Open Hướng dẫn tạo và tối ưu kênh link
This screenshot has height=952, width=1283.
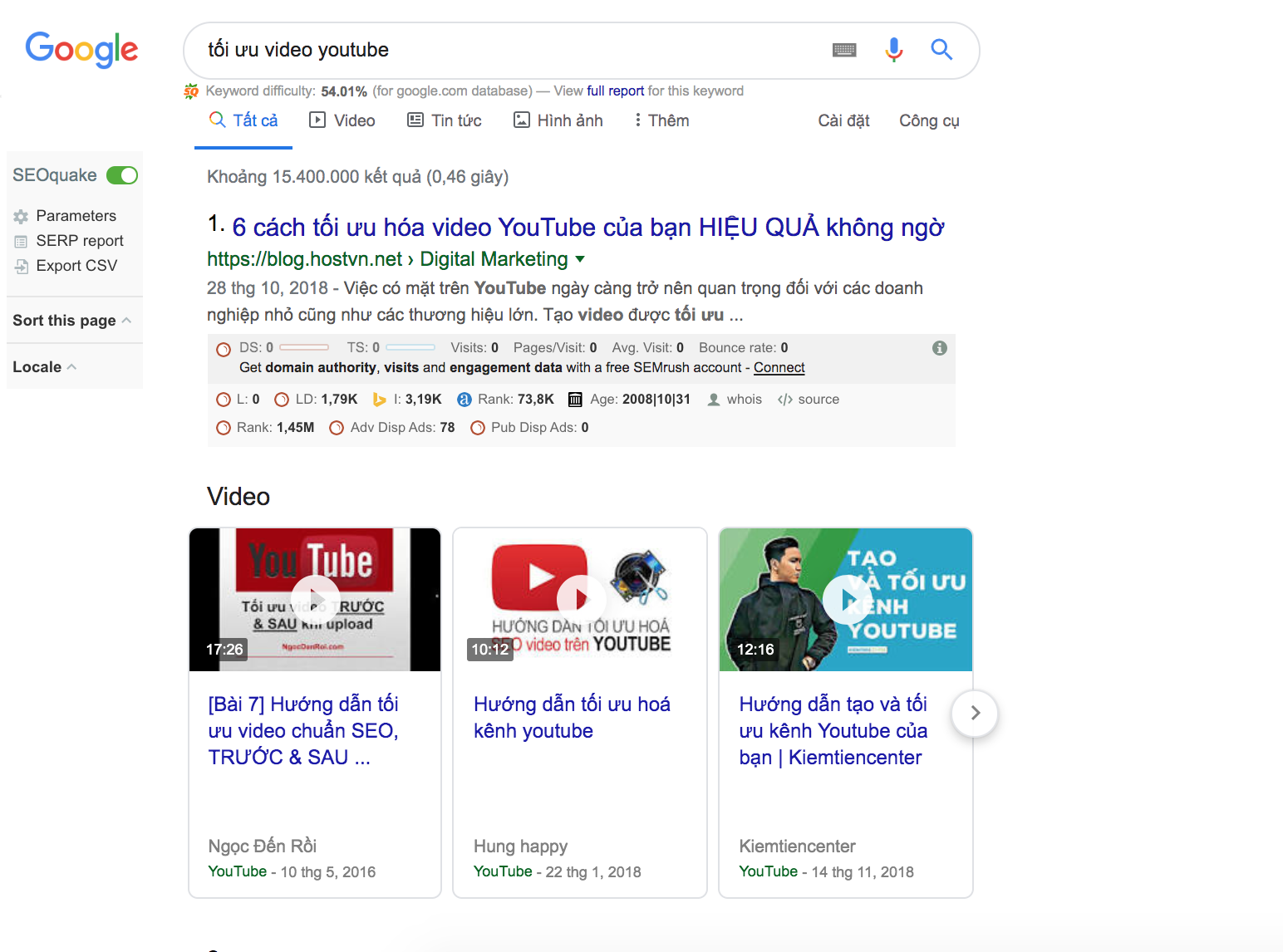coord(833,731)
